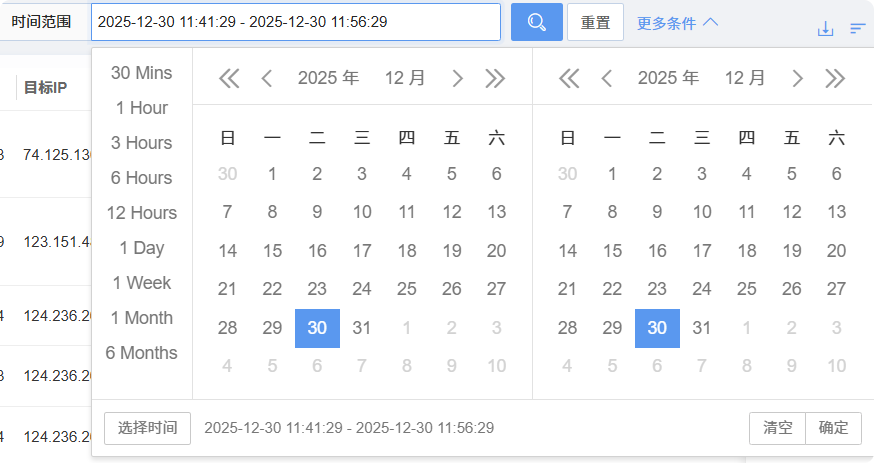Click 2025 年 year label in right calendar
The width and height of the screenshot is (874, 463).
click(668, 78)
